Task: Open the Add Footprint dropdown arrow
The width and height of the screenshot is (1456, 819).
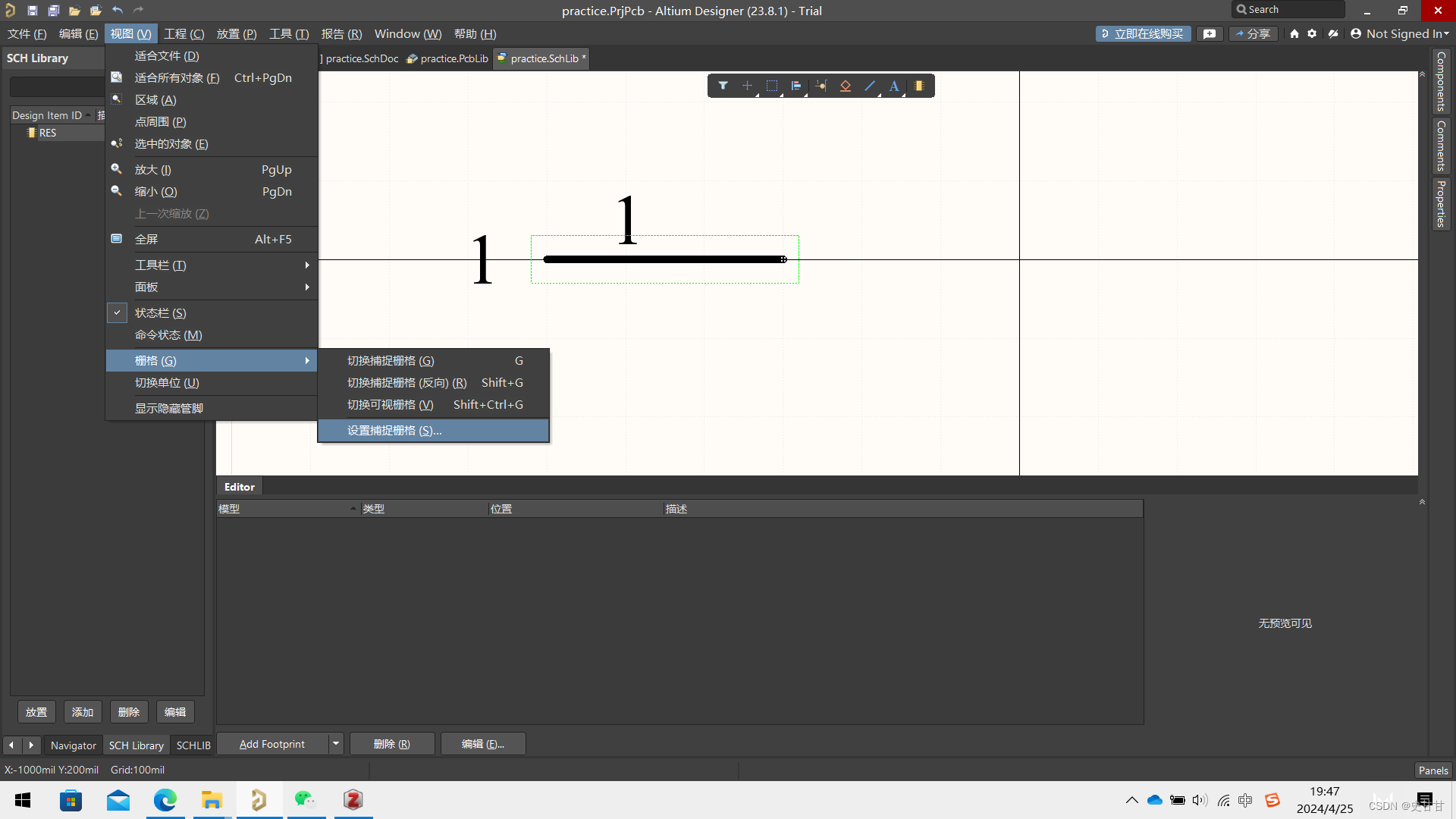Action: click(336, 744)
